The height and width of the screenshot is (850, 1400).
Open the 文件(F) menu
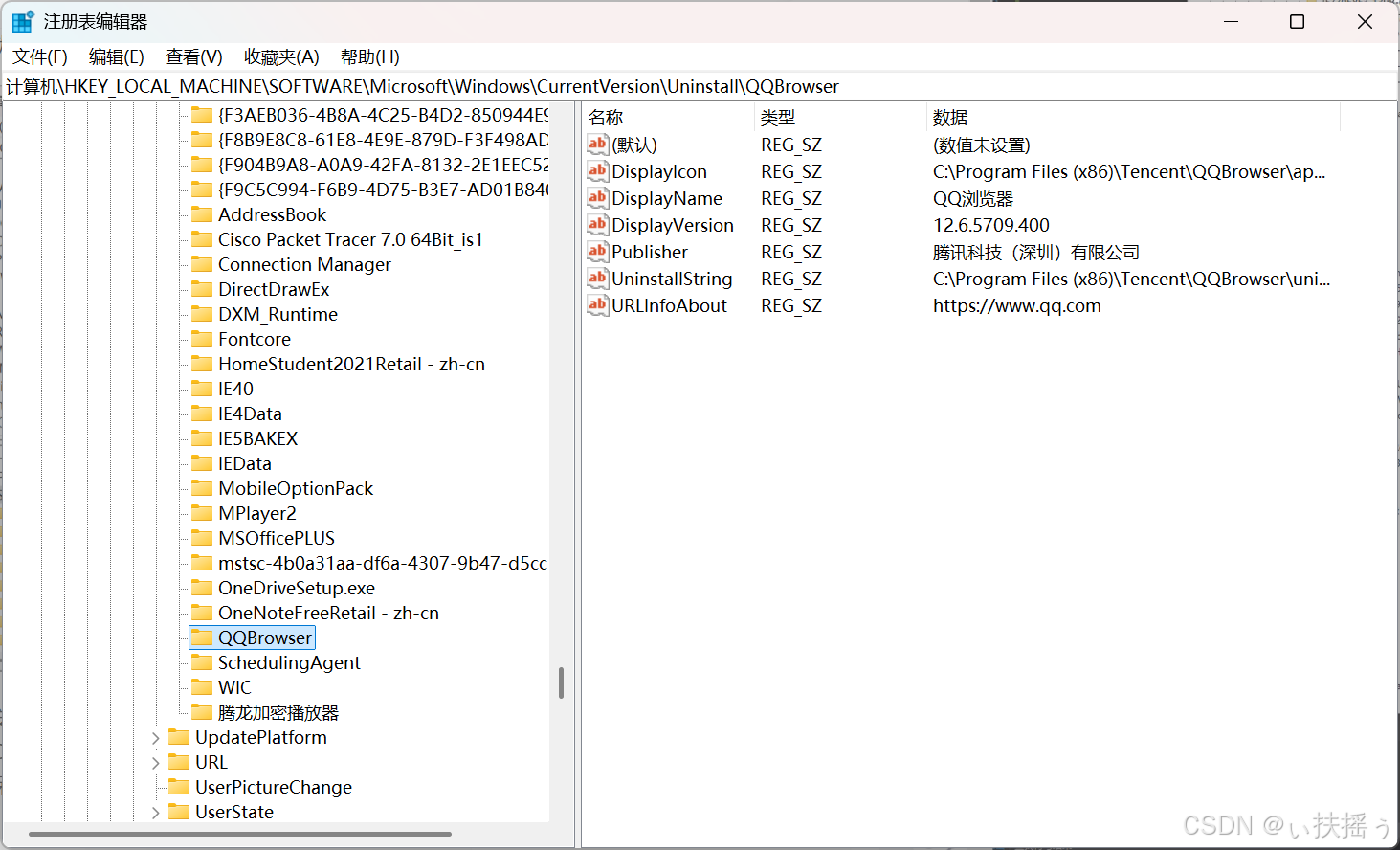[x=40, y=57]
